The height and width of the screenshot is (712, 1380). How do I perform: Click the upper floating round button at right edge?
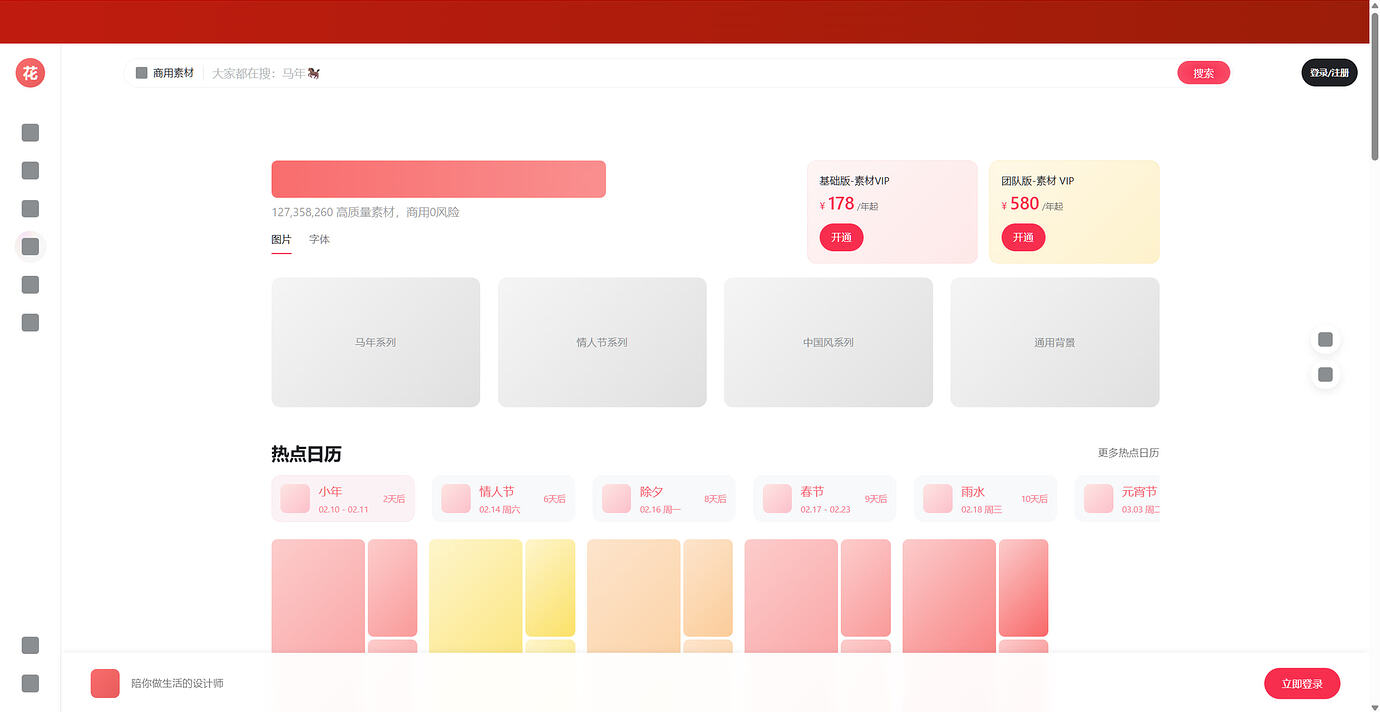(x=1325, y=340)
